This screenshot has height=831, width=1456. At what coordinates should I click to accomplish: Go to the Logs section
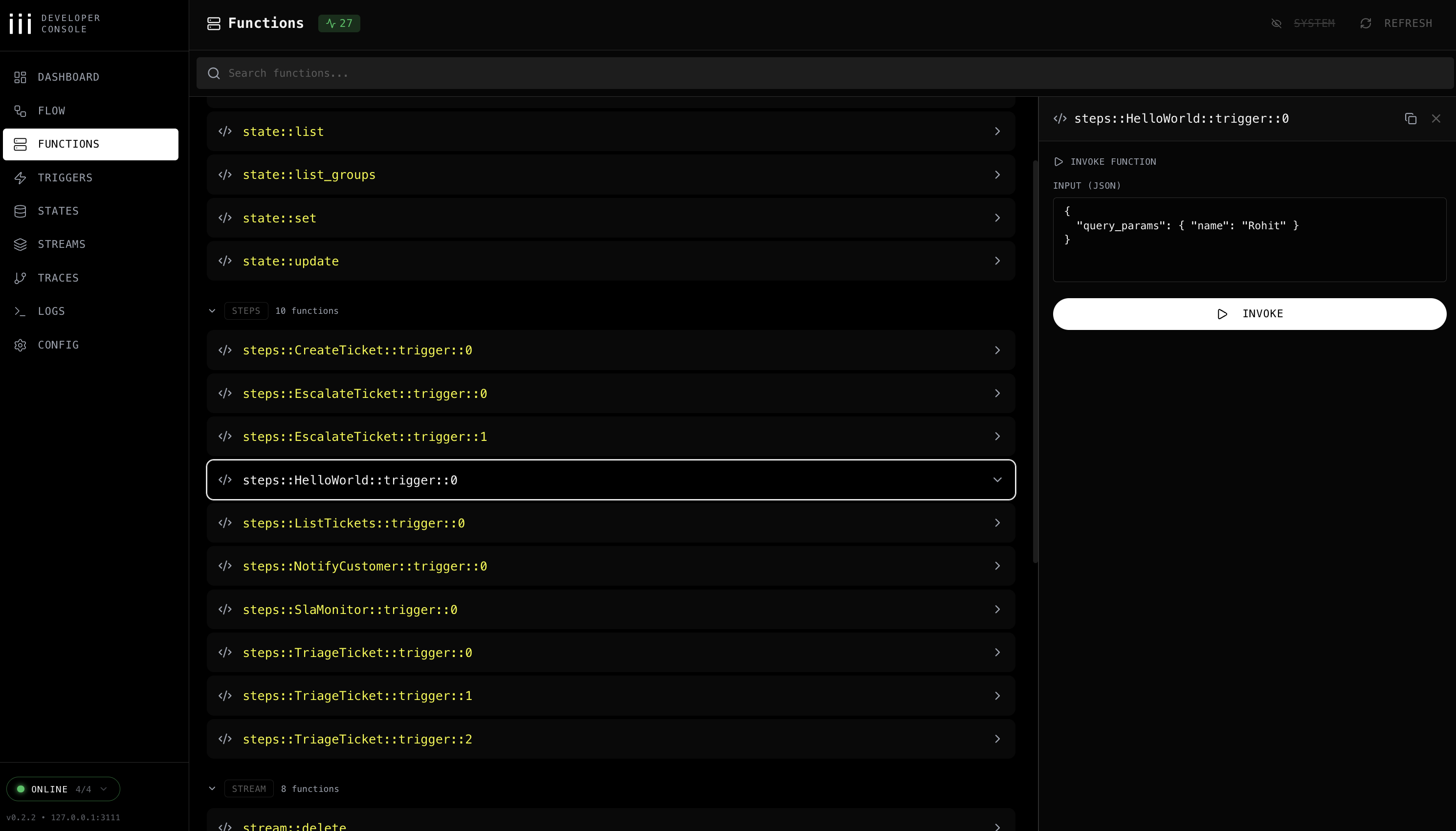51,311
